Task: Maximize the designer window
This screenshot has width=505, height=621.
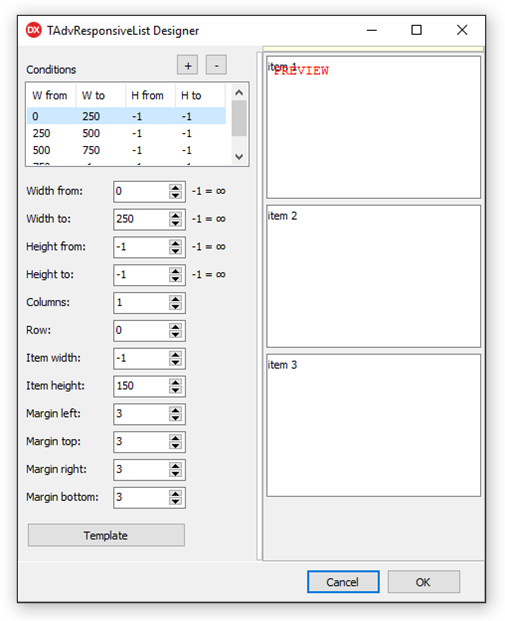Action: pyautogui.click(x=416, y=30)
